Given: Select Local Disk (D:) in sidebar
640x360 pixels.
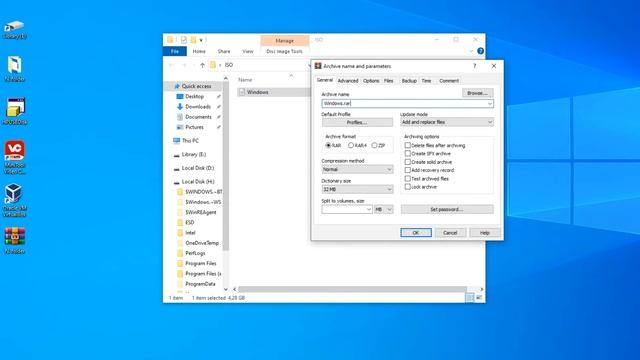Looking at the screenshot, I should [x=198, y=168].
